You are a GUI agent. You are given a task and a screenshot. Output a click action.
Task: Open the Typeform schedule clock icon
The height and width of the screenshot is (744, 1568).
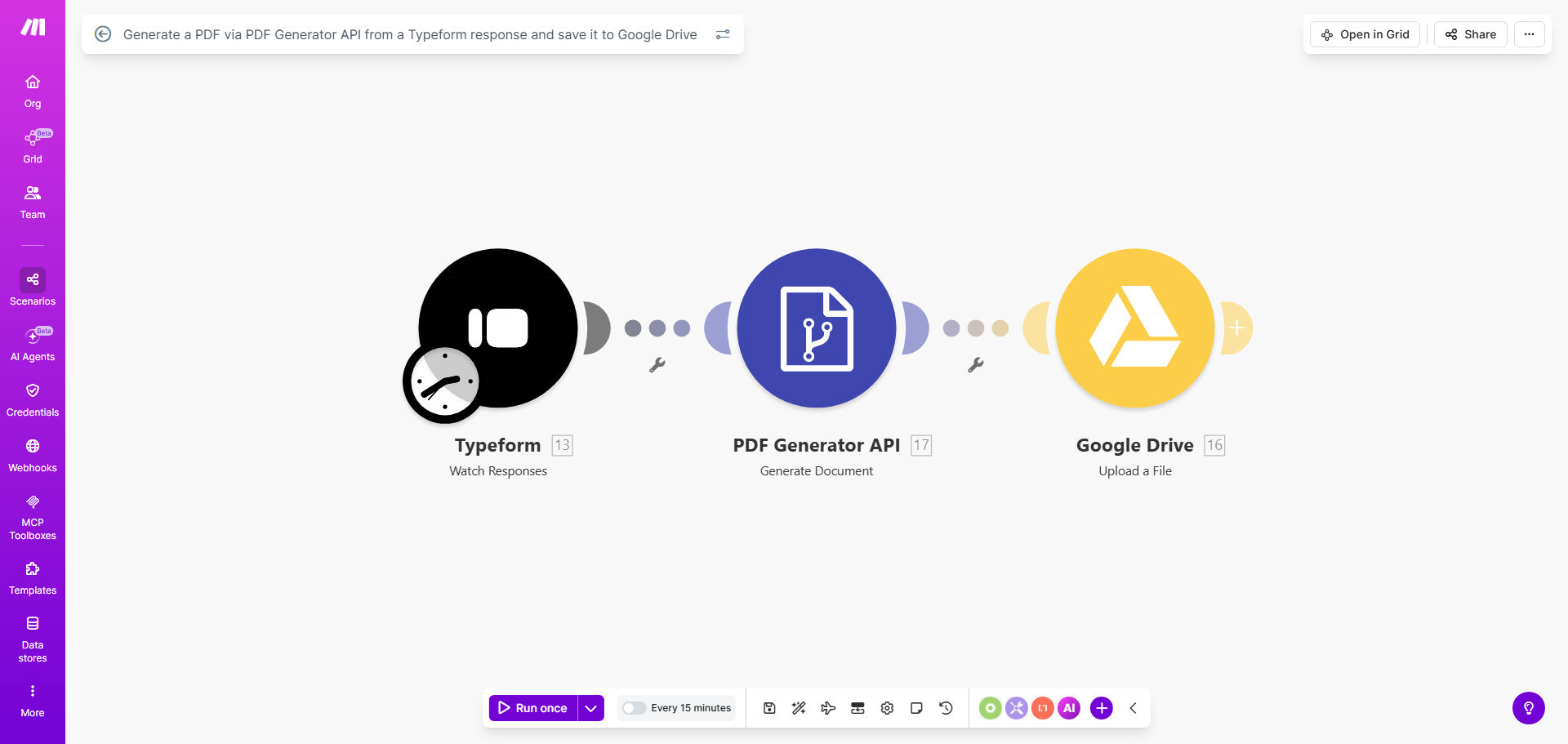444,382
